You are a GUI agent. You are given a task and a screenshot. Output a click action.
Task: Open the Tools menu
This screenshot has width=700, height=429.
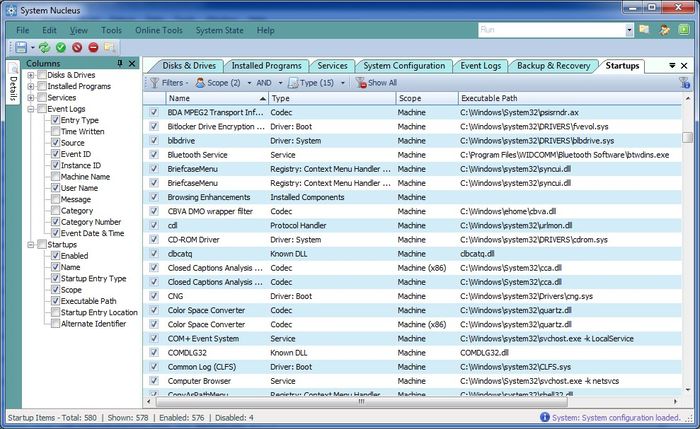coord(111,30)
